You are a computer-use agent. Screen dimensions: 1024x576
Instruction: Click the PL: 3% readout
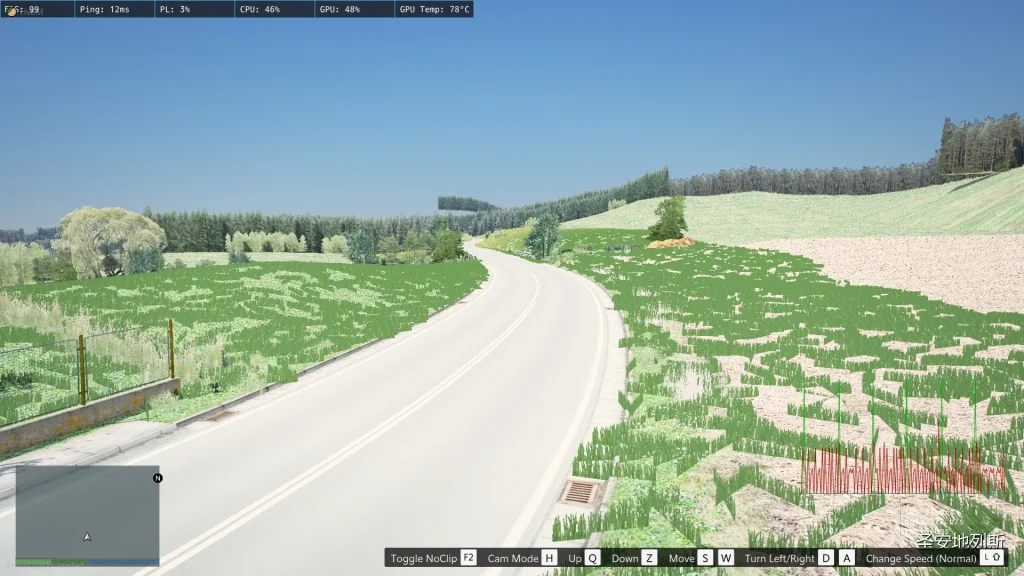(175, 9)
